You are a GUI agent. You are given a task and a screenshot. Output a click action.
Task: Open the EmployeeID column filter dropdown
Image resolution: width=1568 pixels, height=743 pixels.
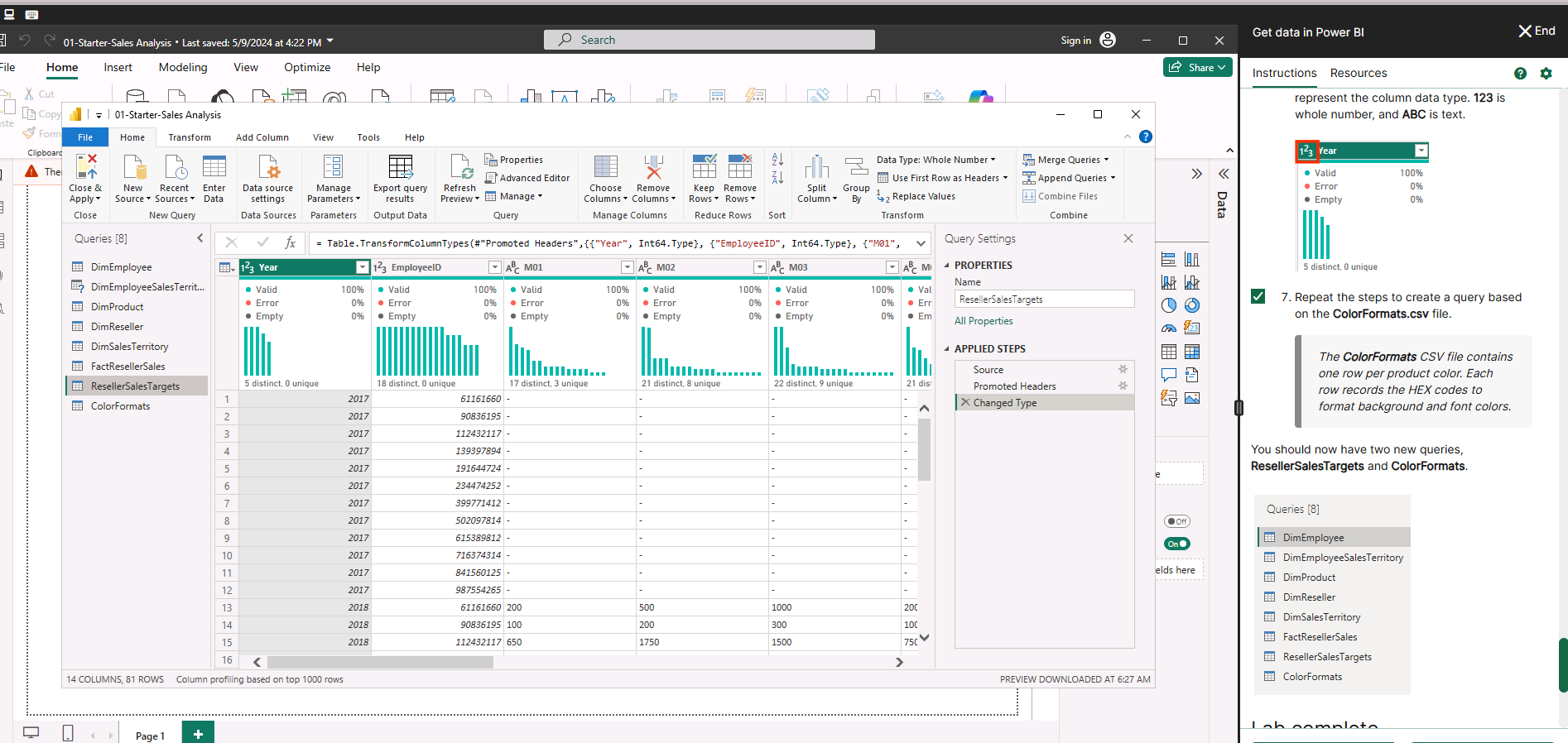click(x=494, y=267)
